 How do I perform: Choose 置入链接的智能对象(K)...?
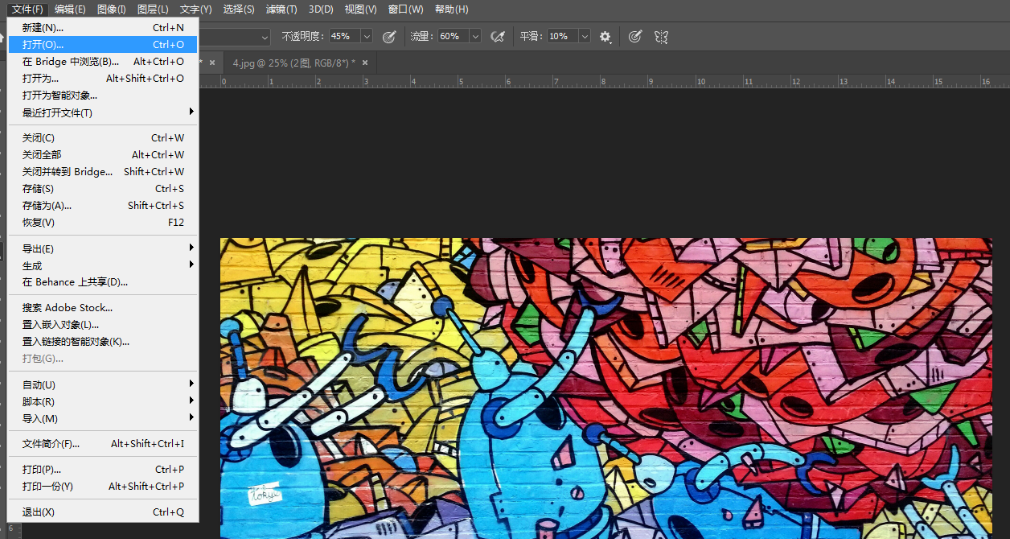pyautogui.click(x=102, y=341)
